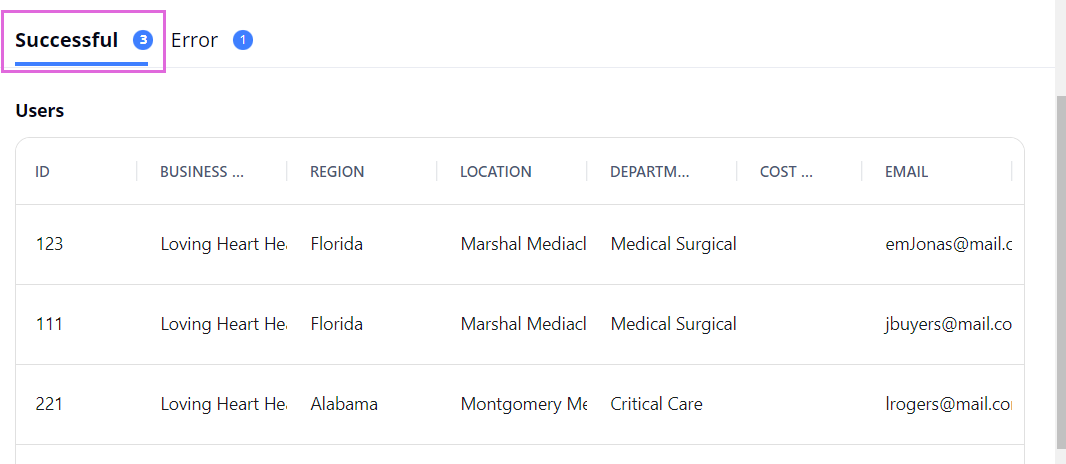Click the DEPARTM... column header
Image resolution: width=1066 pixels, height=464 pixels.
[x=650, y=172]
